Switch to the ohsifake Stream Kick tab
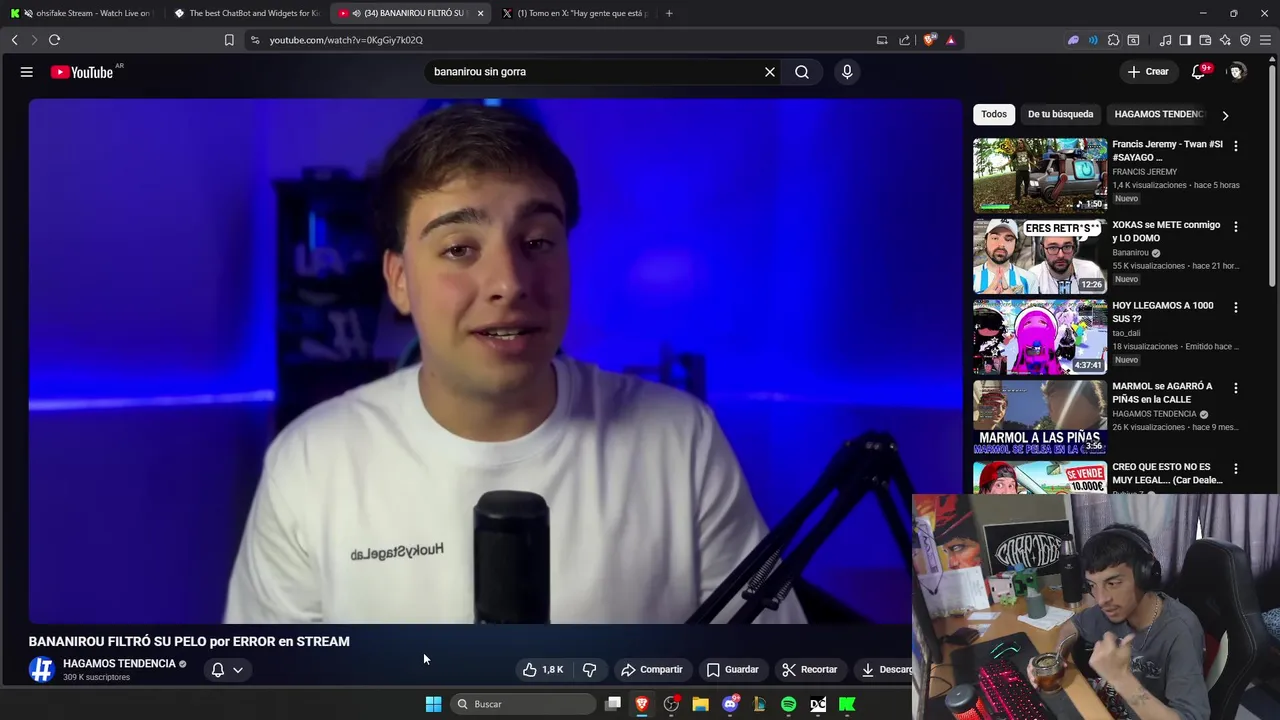Screen dimensions: 1280x720 click(x=82, y=13)
